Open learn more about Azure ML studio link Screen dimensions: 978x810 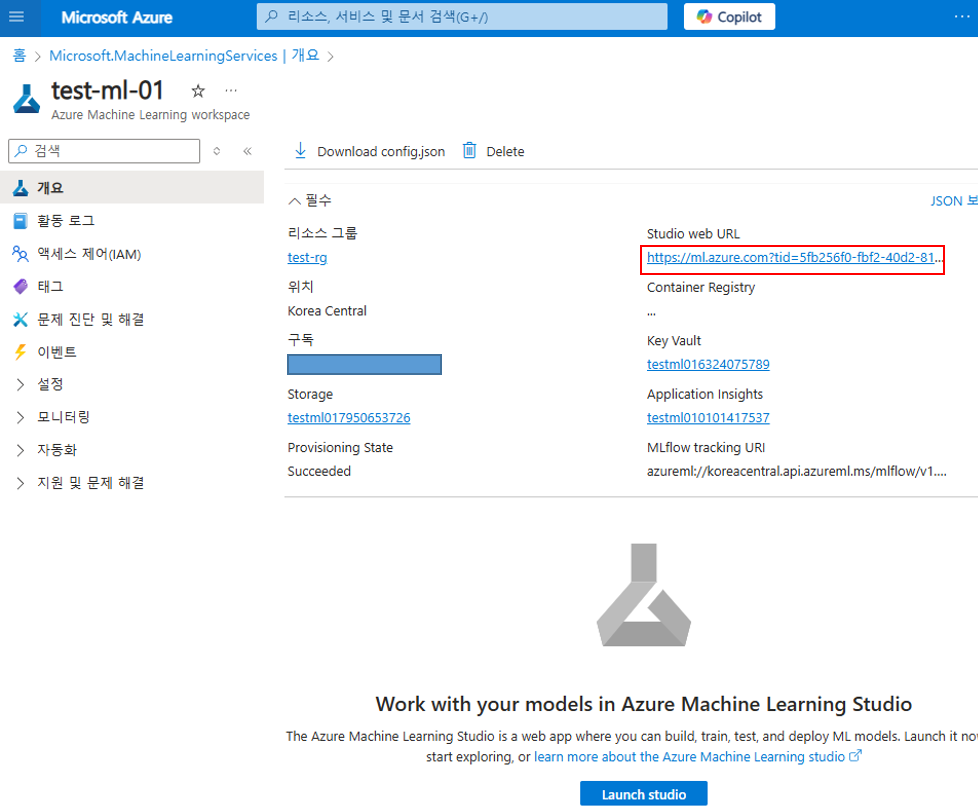(x=697, y=756)
